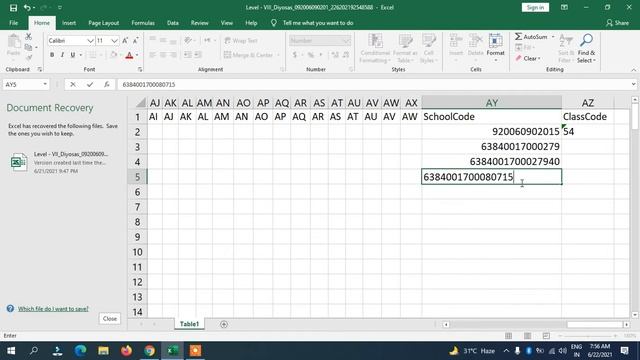Toggle Bold formatting
The image size is (640, 360).
[52, 55]
